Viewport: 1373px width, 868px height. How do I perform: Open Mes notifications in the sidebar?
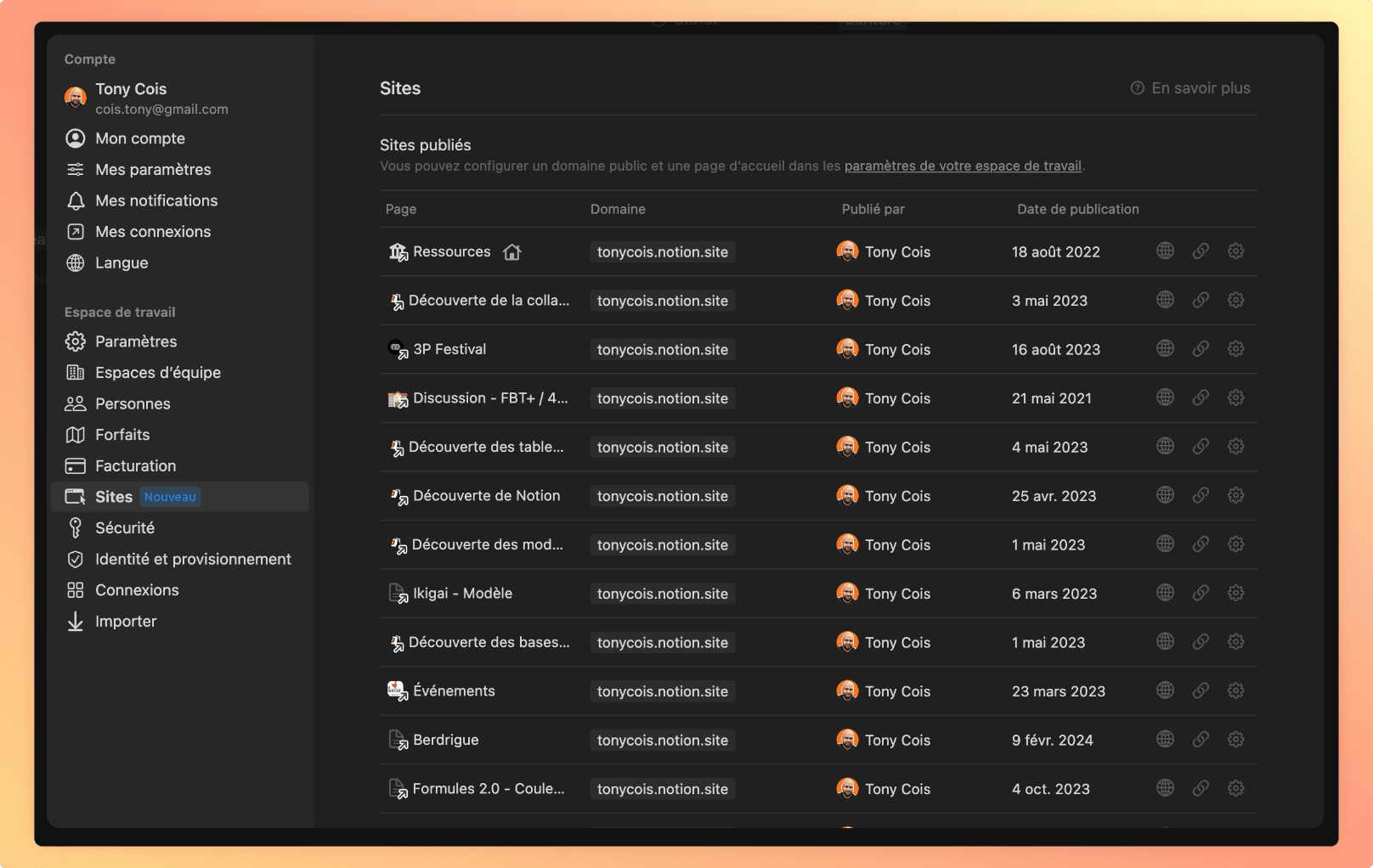[x=155, y=200]
